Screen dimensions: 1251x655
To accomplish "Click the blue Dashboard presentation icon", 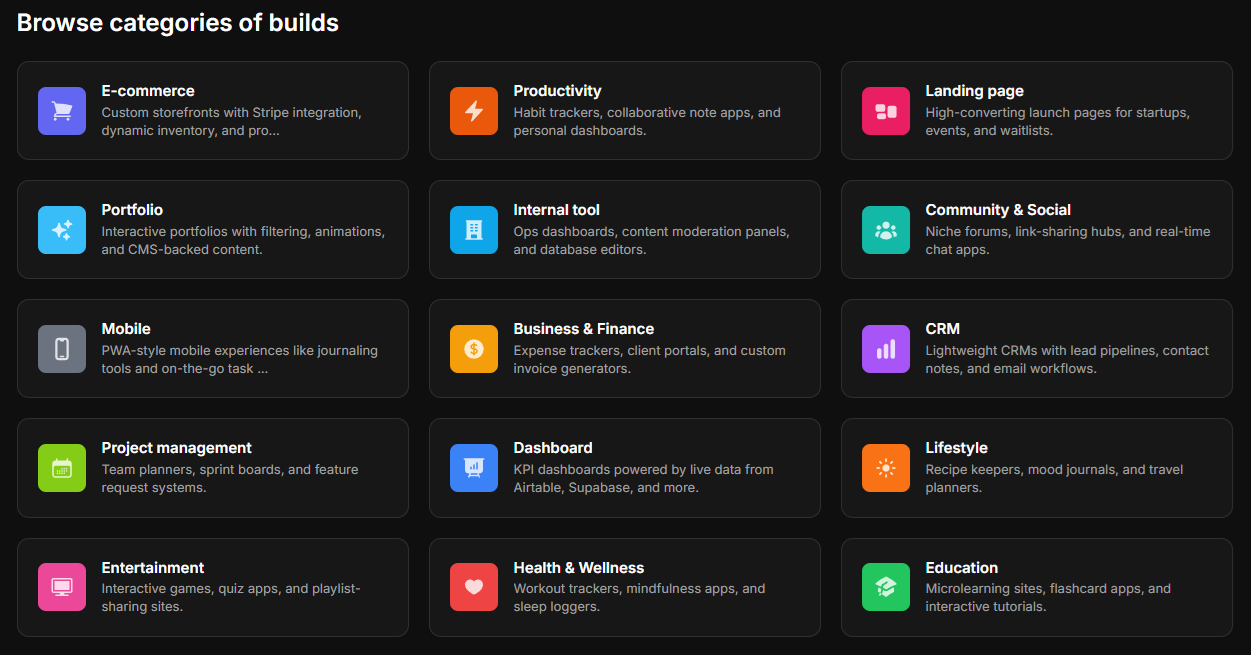I will tap(474, 468).
